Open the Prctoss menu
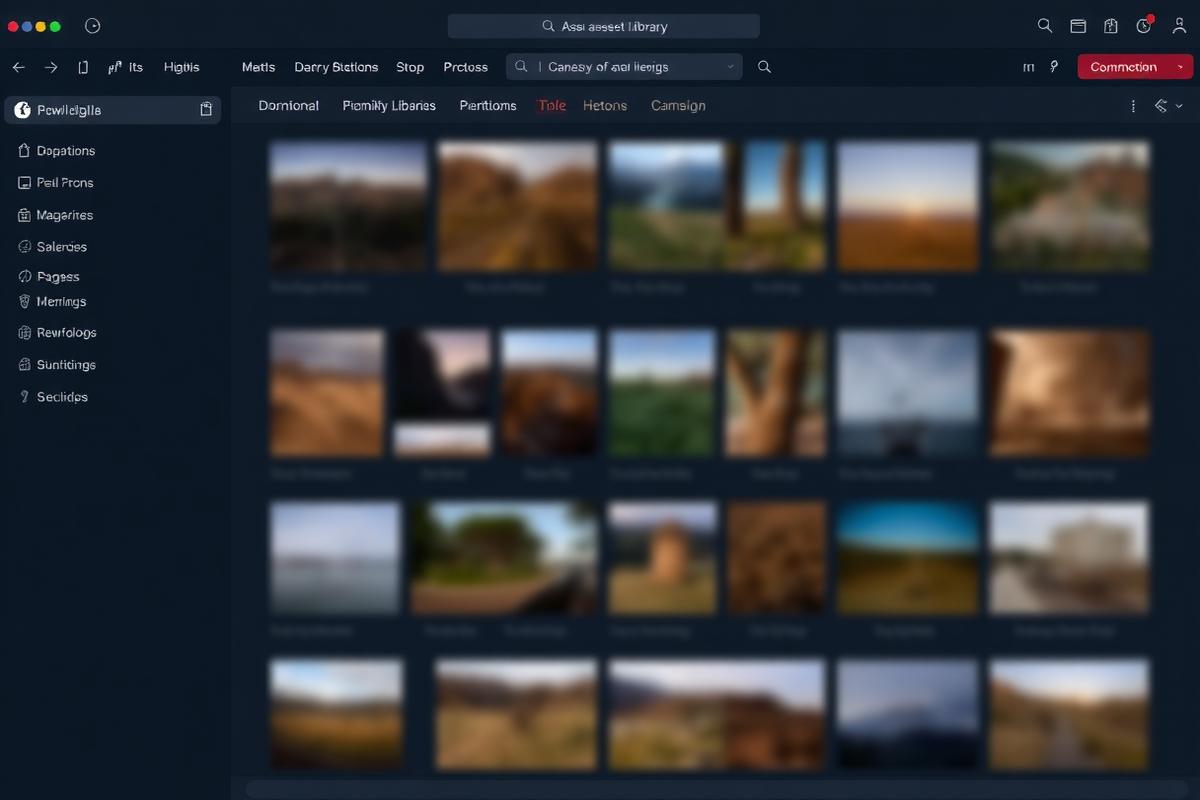The width and height of the screenshot is (1200, 800). tap(466, 67)
